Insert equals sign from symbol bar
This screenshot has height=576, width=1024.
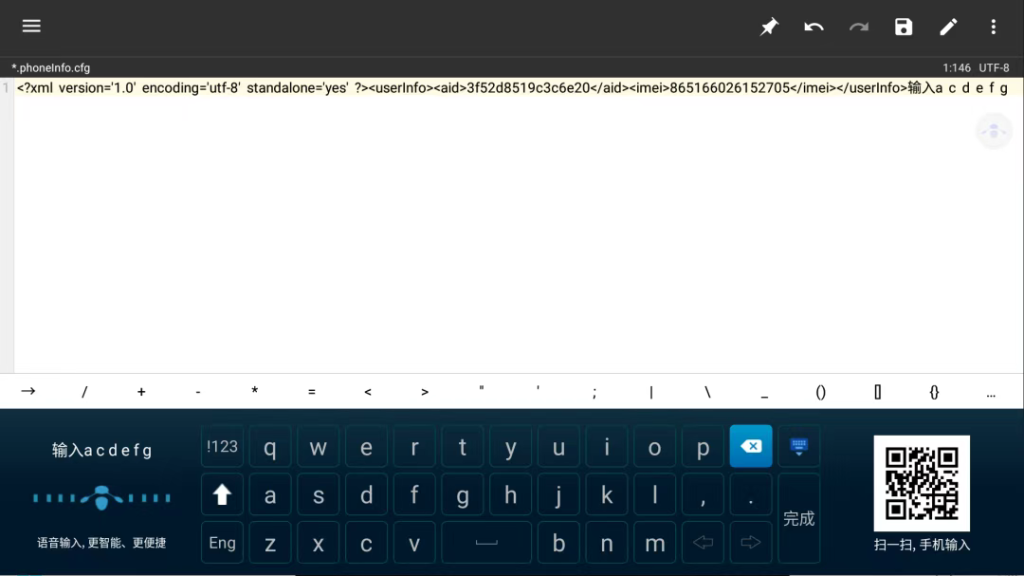click(312, 391)
